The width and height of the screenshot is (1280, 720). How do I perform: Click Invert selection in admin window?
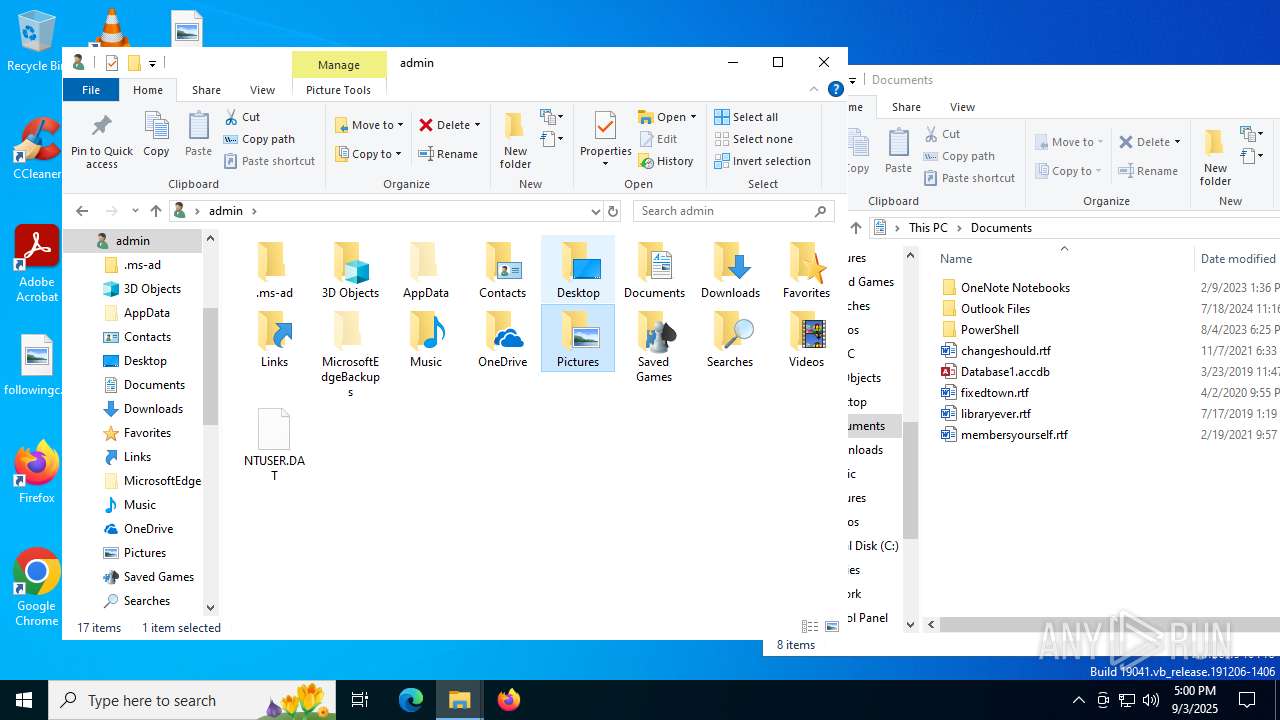762,161
